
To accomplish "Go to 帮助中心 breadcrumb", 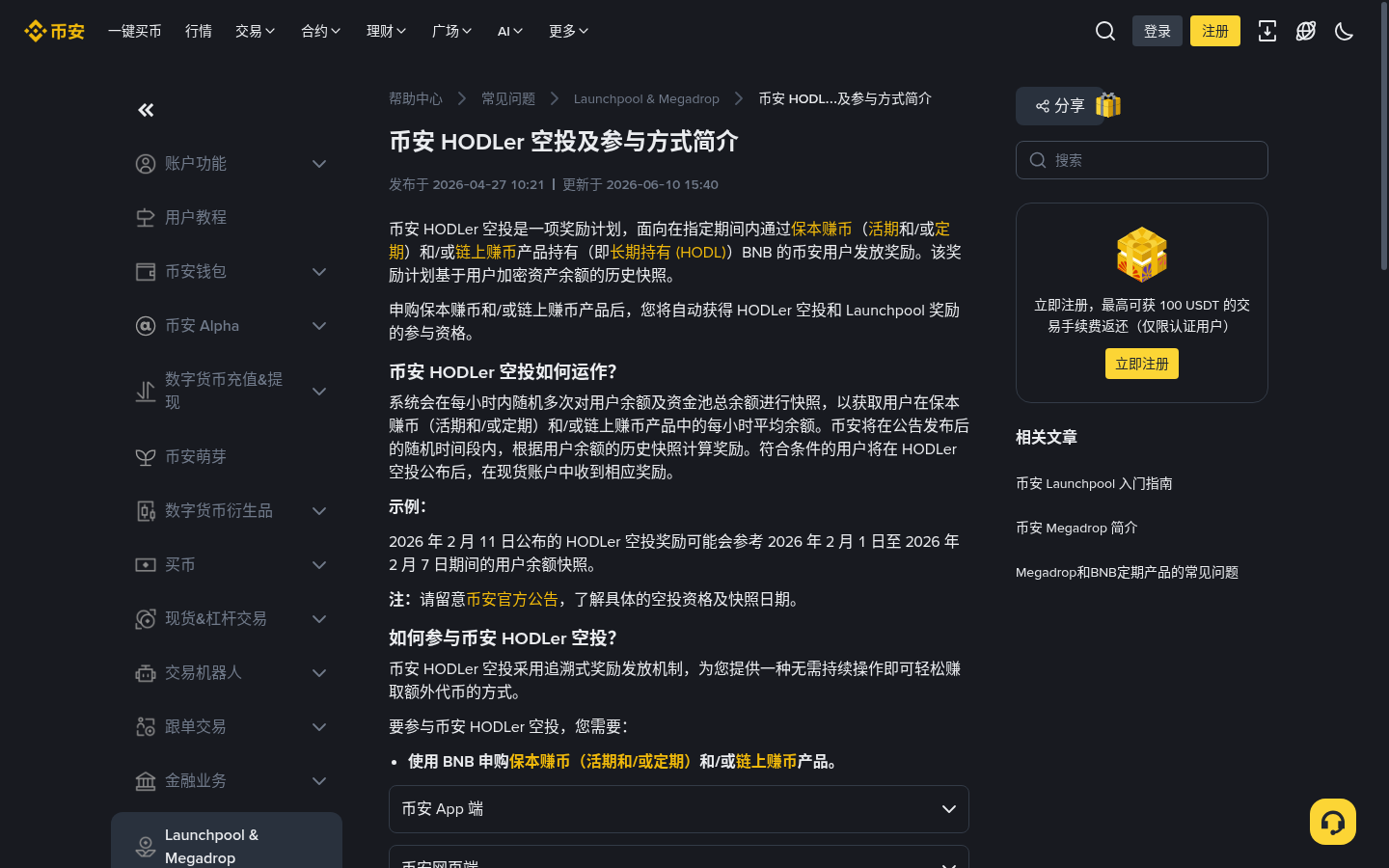I will 416,98.
